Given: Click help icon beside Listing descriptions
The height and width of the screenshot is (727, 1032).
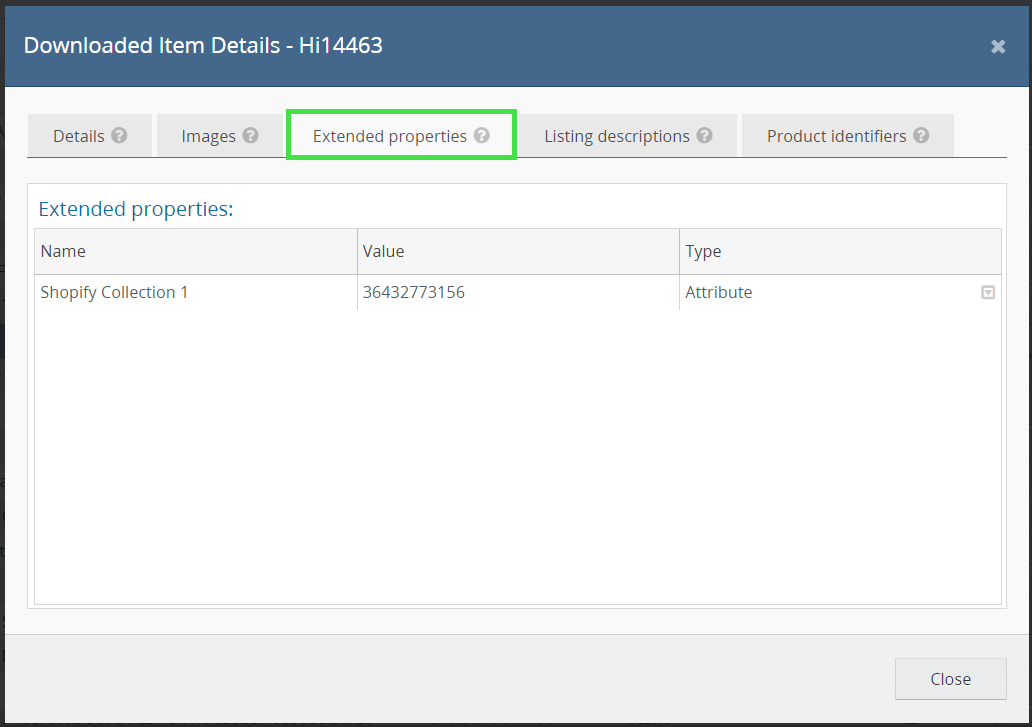Looking at the screenshot, I should point(705,136).
